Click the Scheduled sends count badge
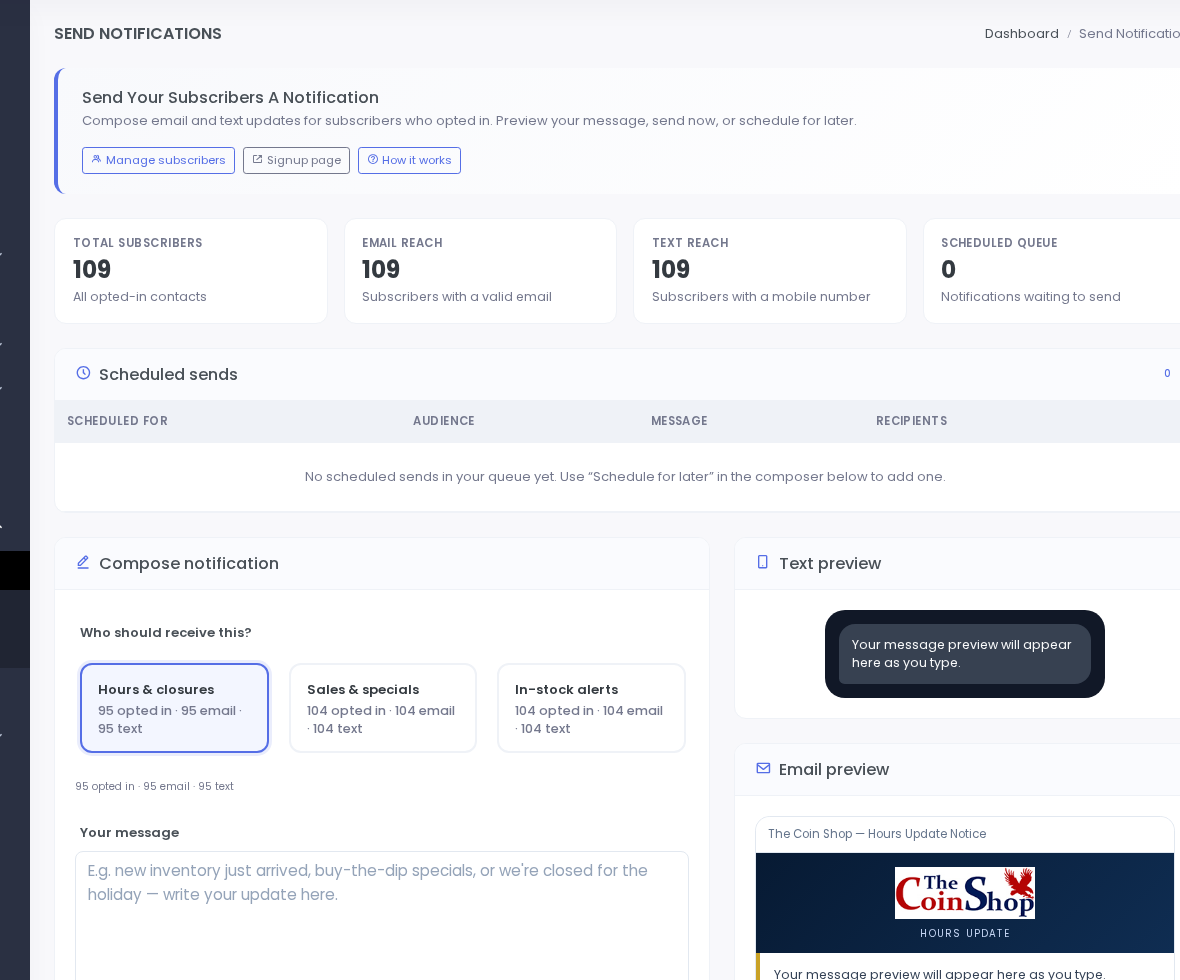Viewport: 1180px width, 980px height. [x=1167, y=373]
